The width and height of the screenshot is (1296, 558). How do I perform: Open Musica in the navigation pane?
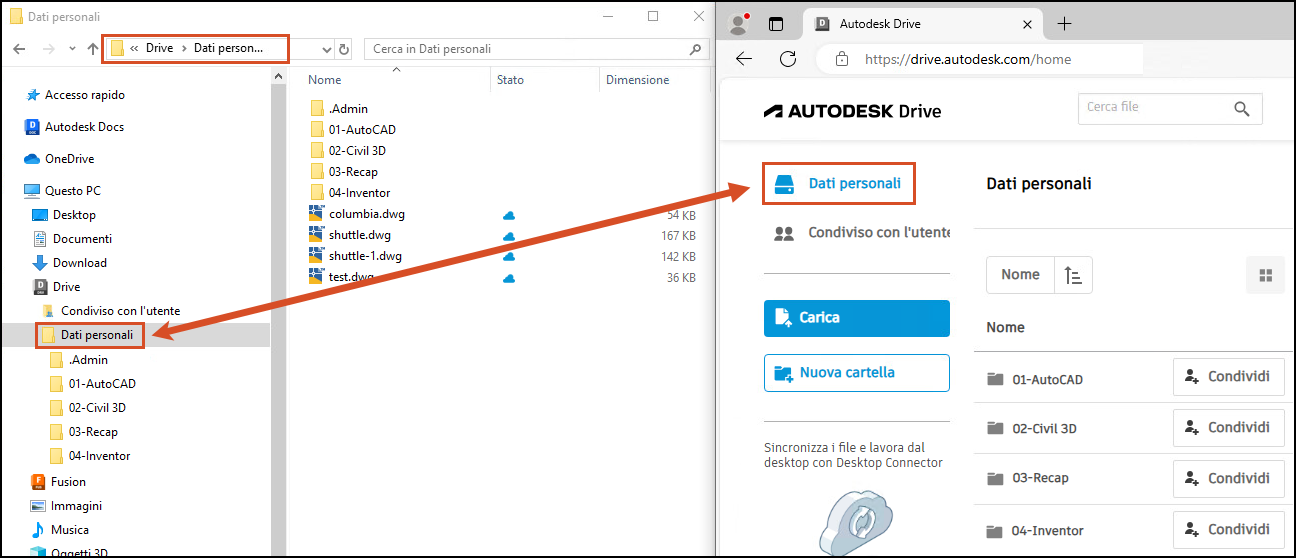click(x=70, y=530)
